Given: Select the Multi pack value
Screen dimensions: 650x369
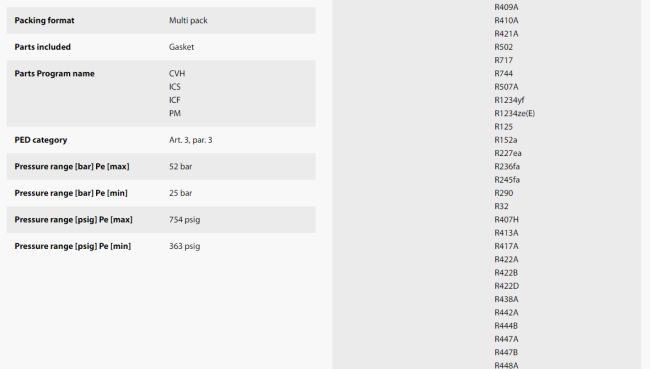Looking at the screenshot, I should coord(188,20).
